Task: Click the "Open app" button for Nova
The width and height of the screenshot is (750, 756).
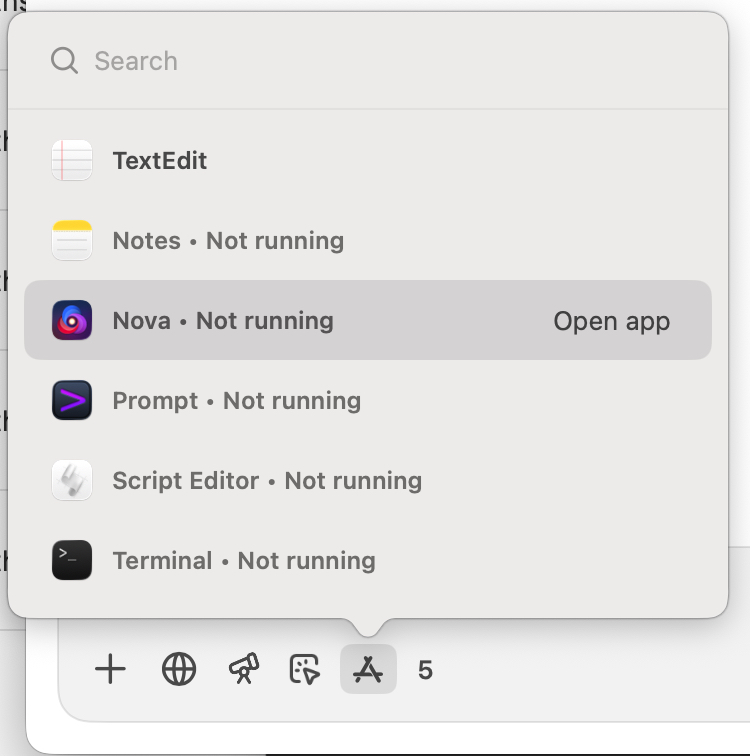Action: [611, 321]
